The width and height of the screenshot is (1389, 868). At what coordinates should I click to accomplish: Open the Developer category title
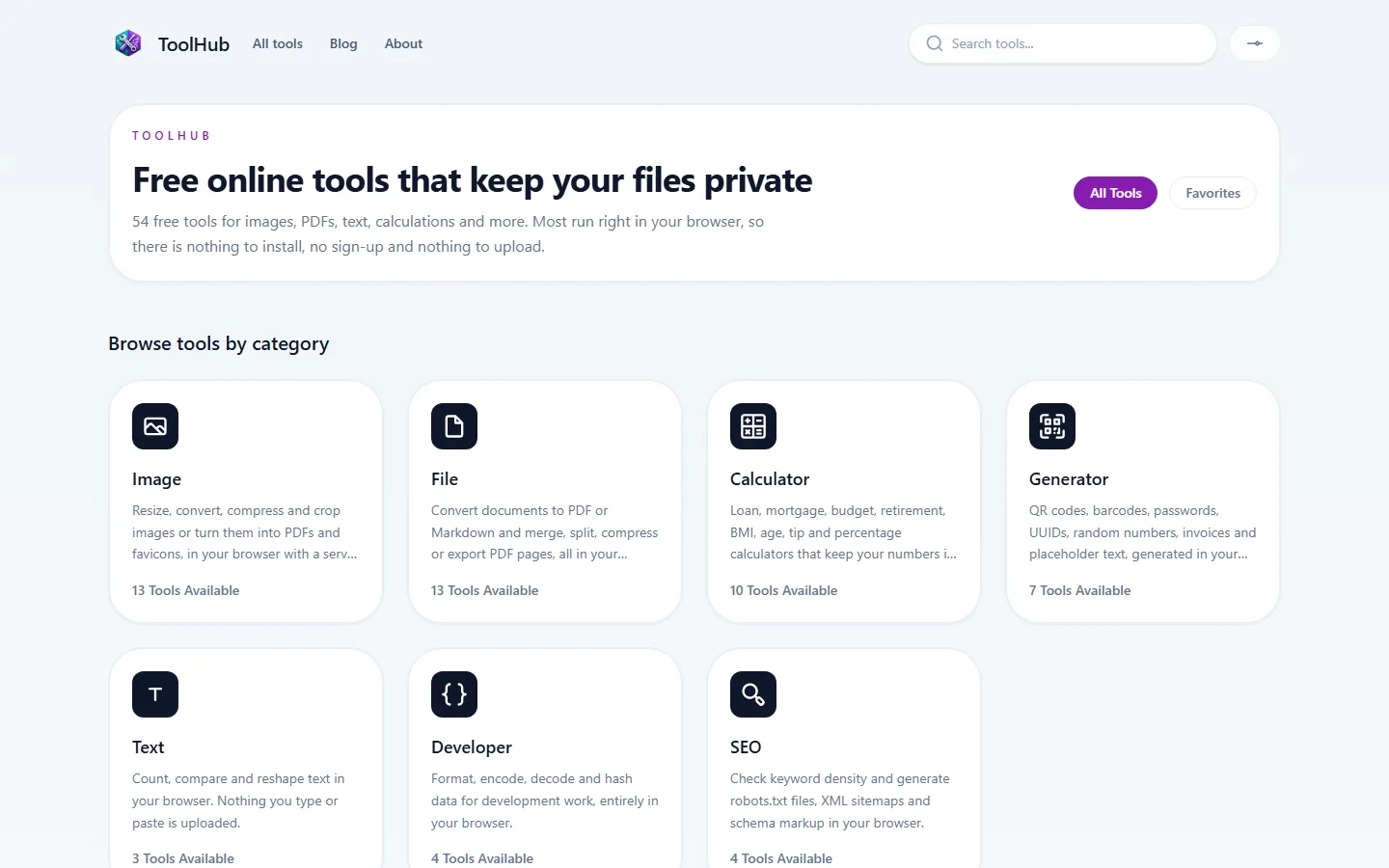(472, 747)
